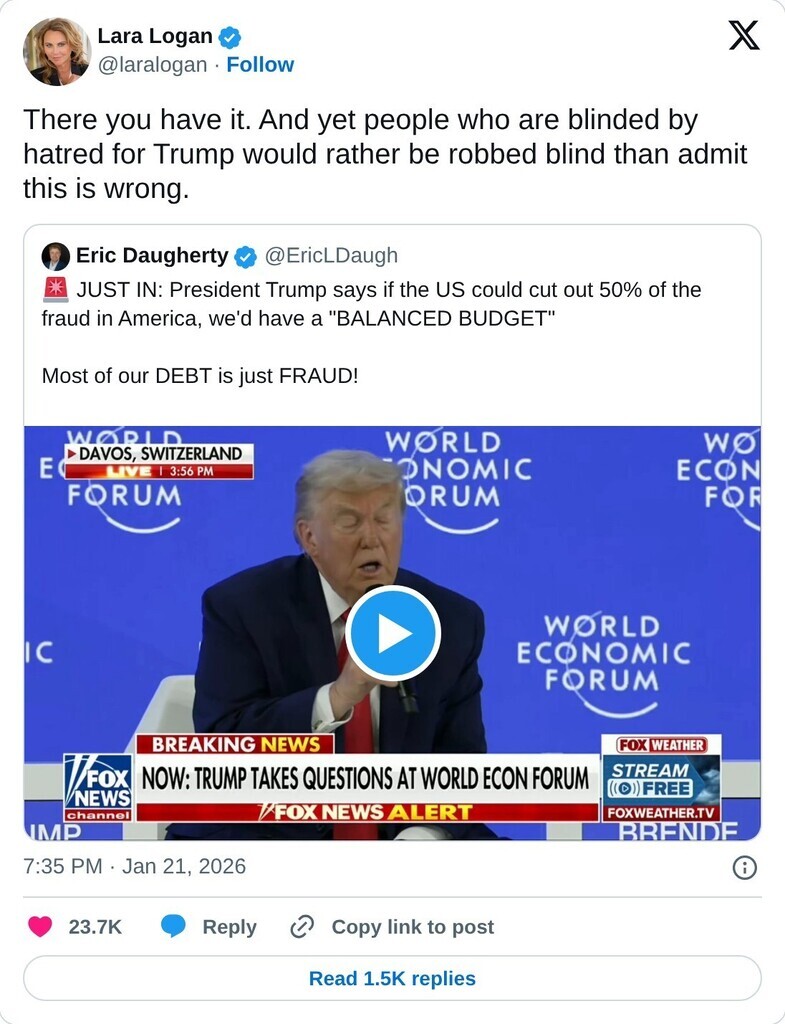Click the 23.7K likes count
Screen dimensions: 785x1024
pos(95,927)
